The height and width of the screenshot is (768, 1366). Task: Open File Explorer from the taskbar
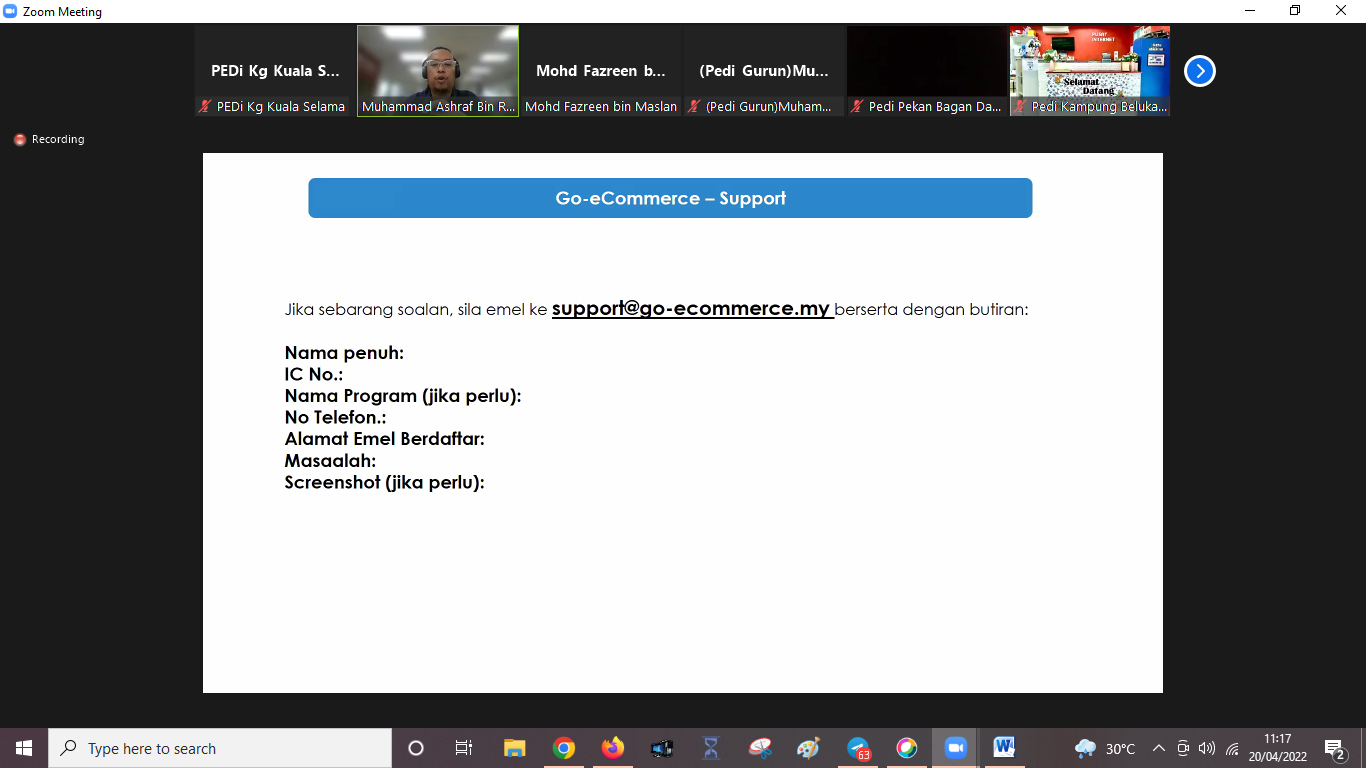point(514,748)
